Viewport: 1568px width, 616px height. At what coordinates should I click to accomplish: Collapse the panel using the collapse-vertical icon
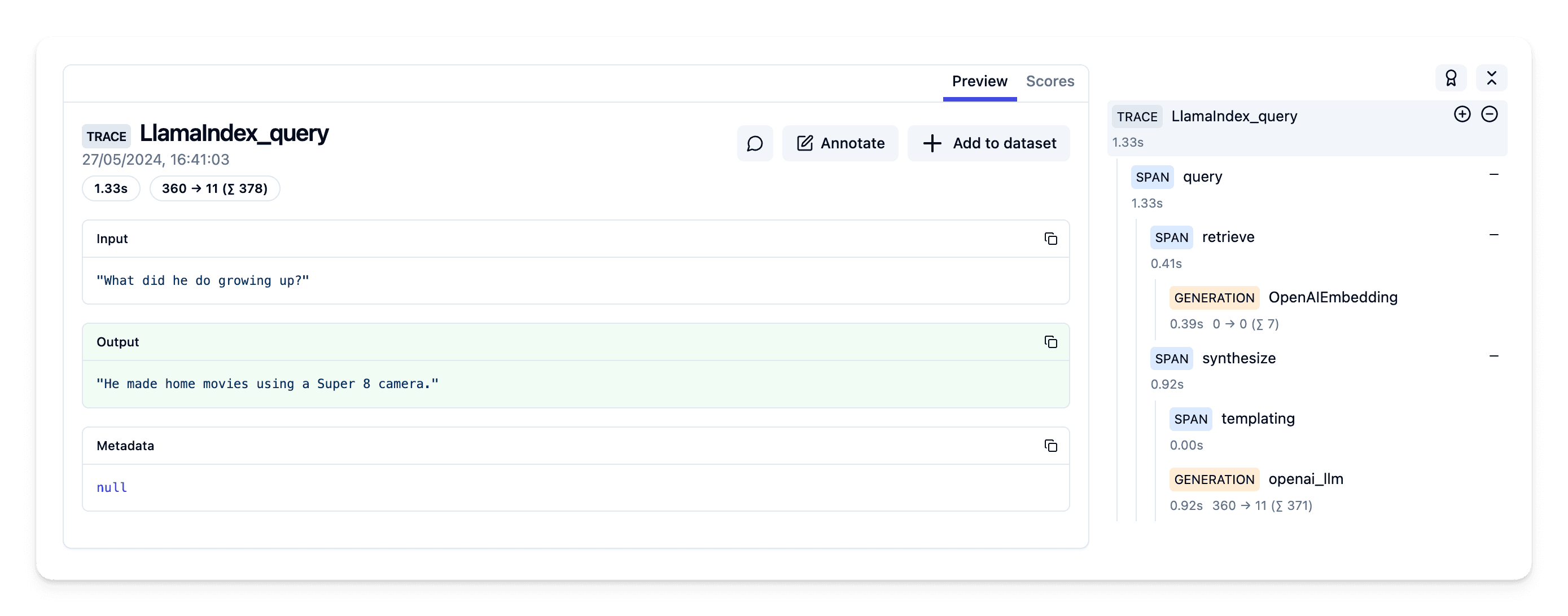[1491, 78]
